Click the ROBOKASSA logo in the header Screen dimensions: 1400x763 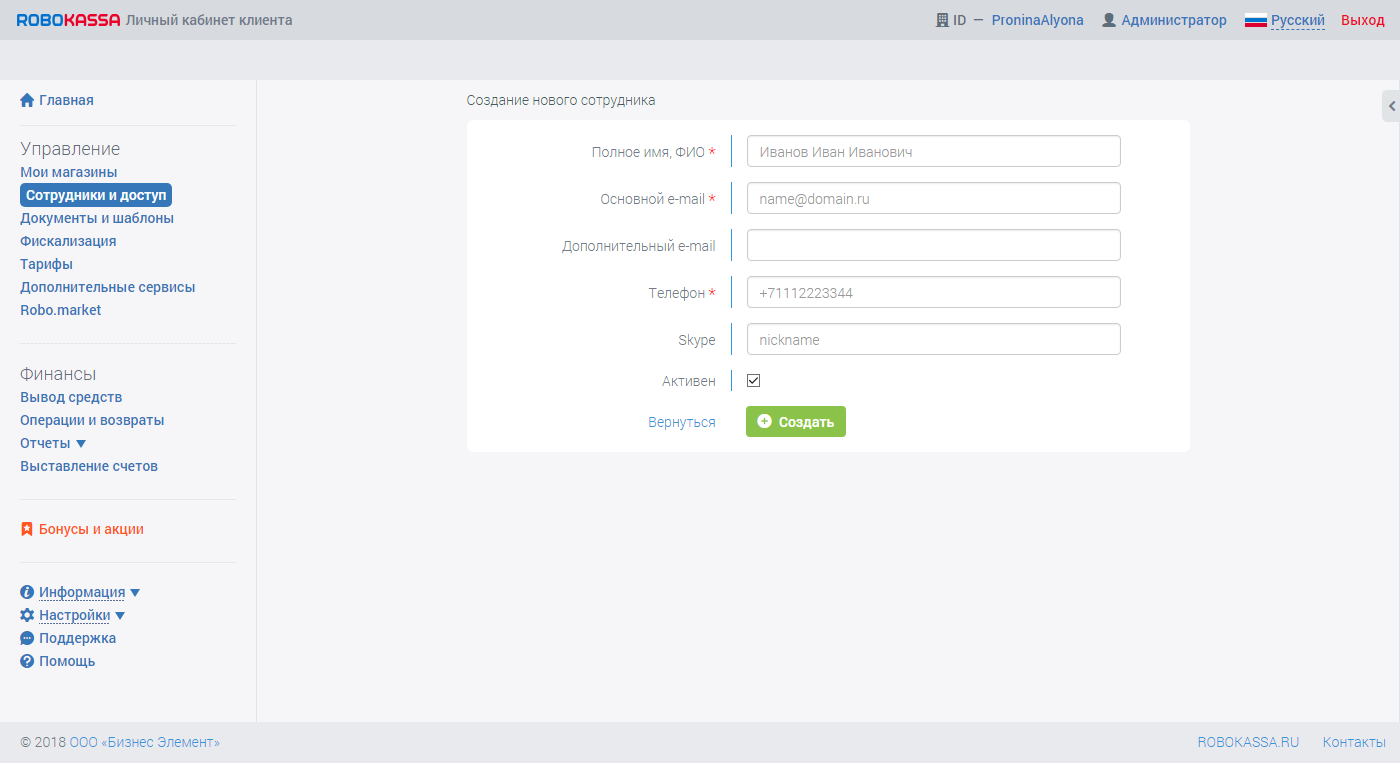[x=68, y=20]
